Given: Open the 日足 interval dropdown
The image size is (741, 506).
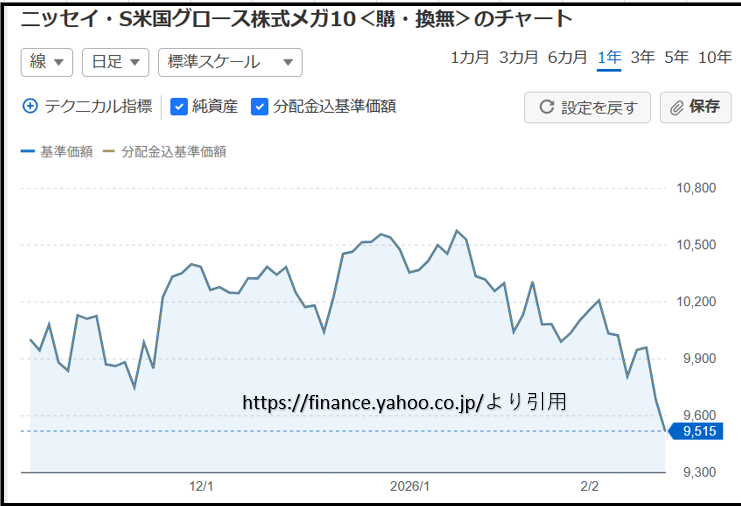Looking at the screenshot, I should tap(114, 62).
